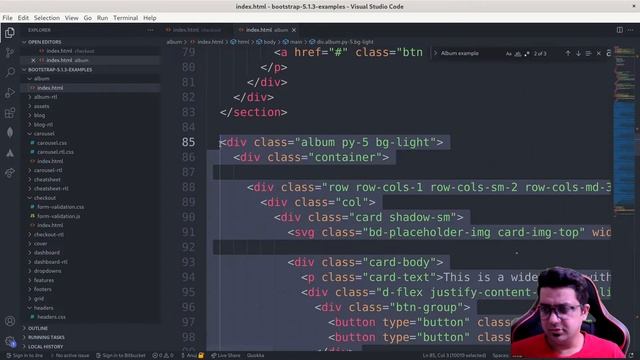Open the Accounts icon in activity bar
The width and height of the screenshot is (640, 360).
pos(10,321)
